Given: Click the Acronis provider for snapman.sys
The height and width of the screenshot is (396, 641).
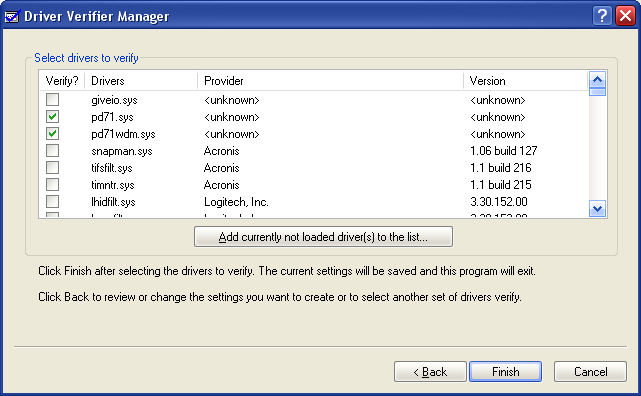Looking at the screenshot, I should (x=221, y=151).
